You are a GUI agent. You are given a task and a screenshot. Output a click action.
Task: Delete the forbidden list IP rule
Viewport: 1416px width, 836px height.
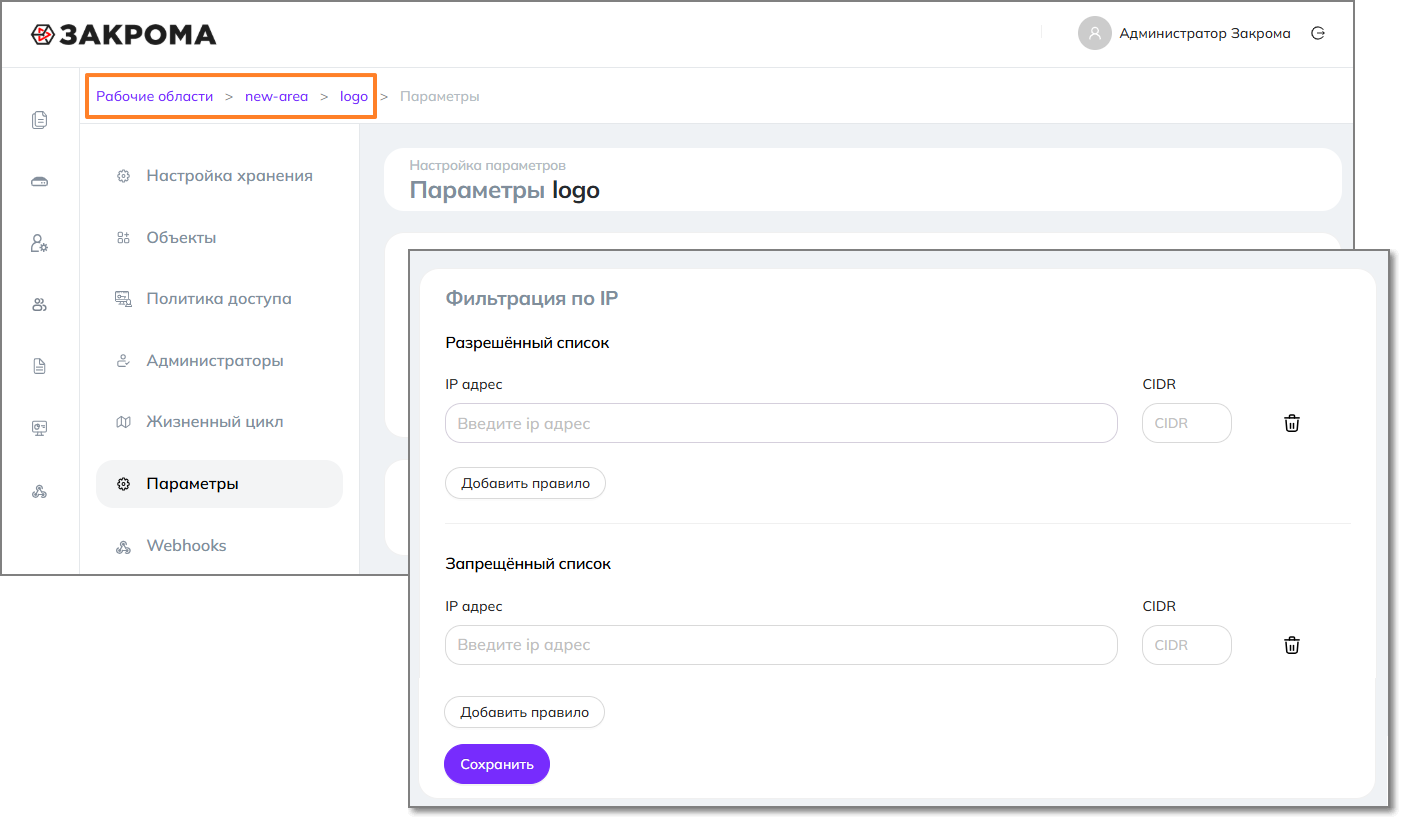pos(1292,645)
